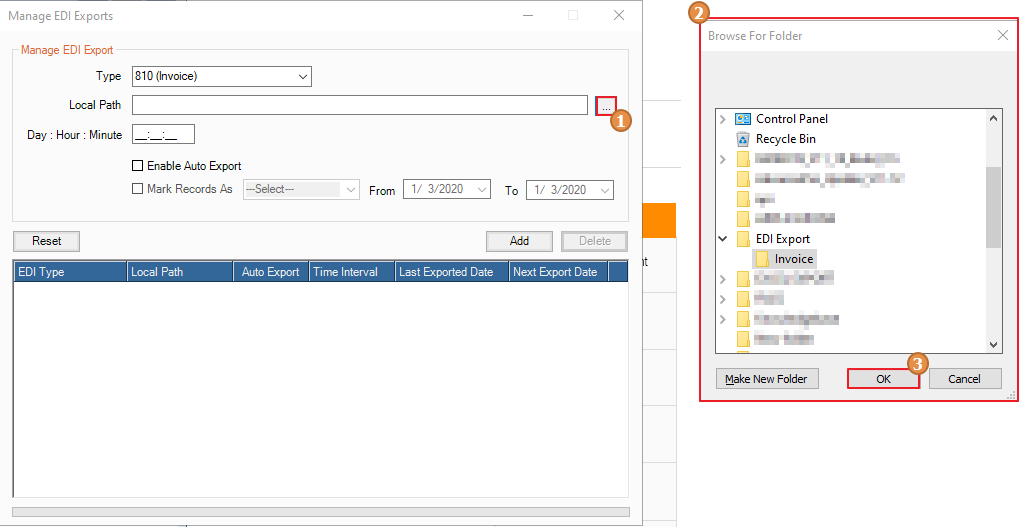The width and height of the screenshot is (1019, 527).
Task: Click the Day Hour Minute input field
Action: point(163,135)
